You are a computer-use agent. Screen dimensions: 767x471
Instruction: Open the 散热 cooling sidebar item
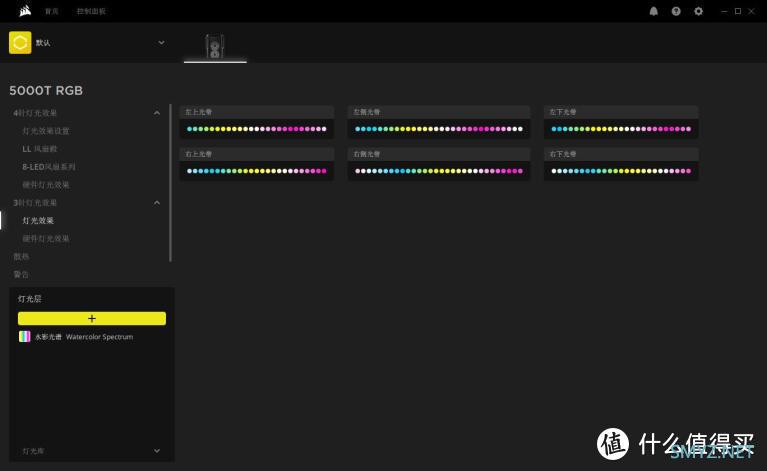(21, 256)
